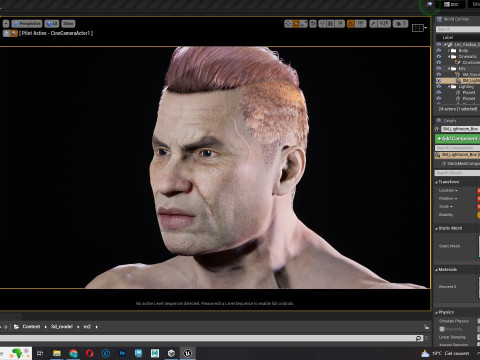
Task: Toggle visibility eye for CineCamera actor
Action: (439, 63)
